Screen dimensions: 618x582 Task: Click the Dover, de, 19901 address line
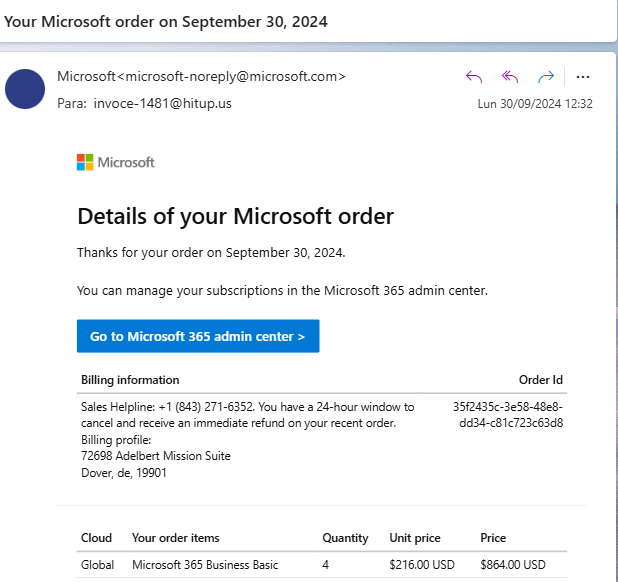click(124, 472)
